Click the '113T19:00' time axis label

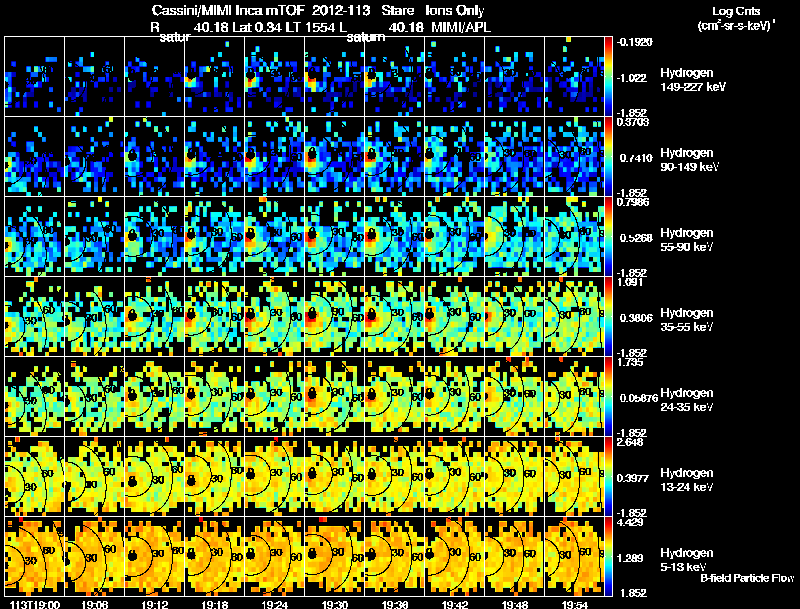tap(35, 605)
